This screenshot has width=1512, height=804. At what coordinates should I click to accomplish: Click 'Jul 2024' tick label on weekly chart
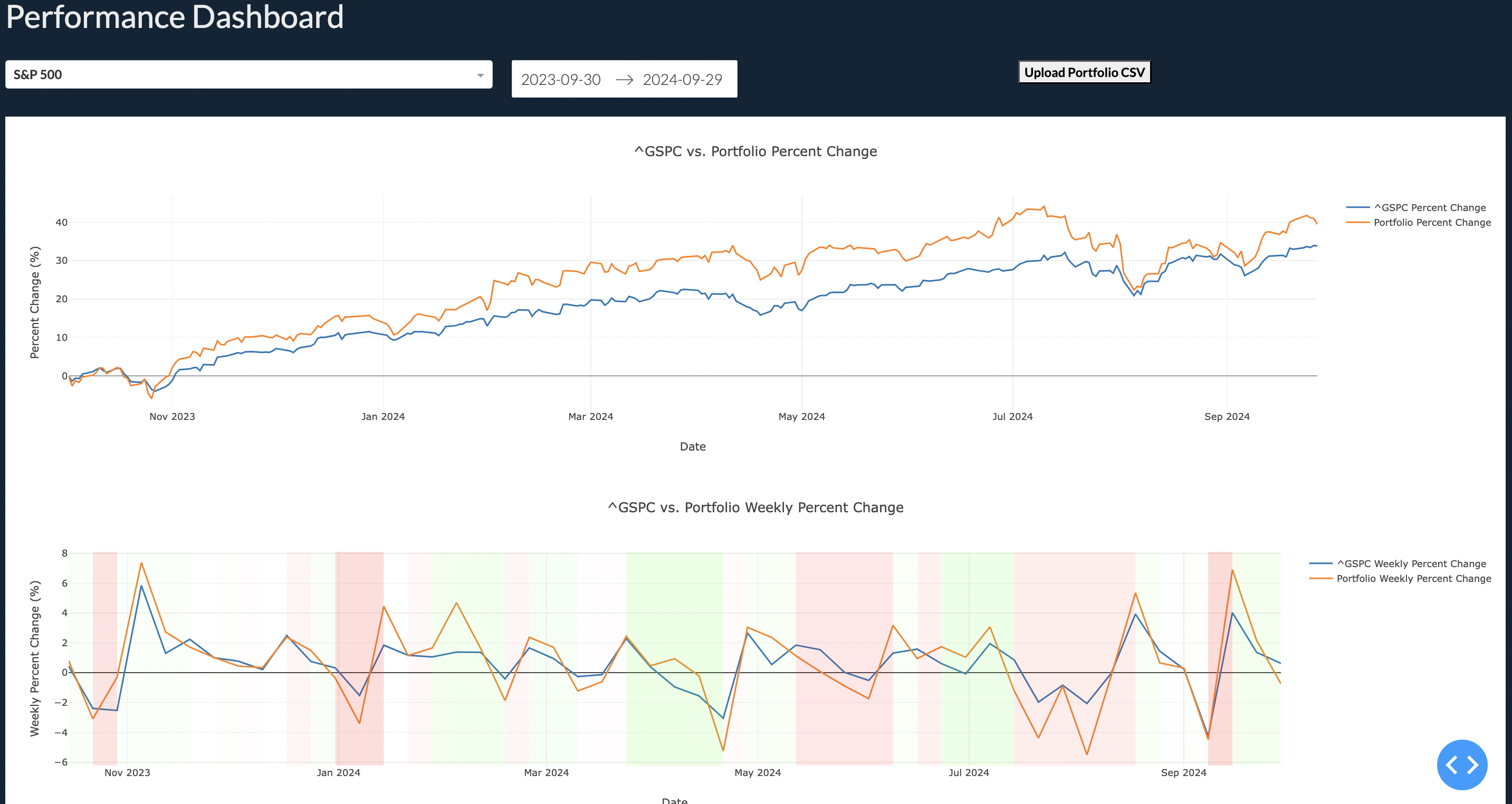click(969, 773)
